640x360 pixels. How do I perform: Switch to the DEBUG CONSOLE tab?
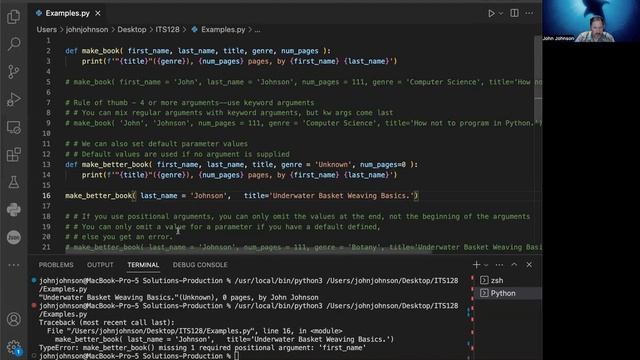[x=200, y=265]
